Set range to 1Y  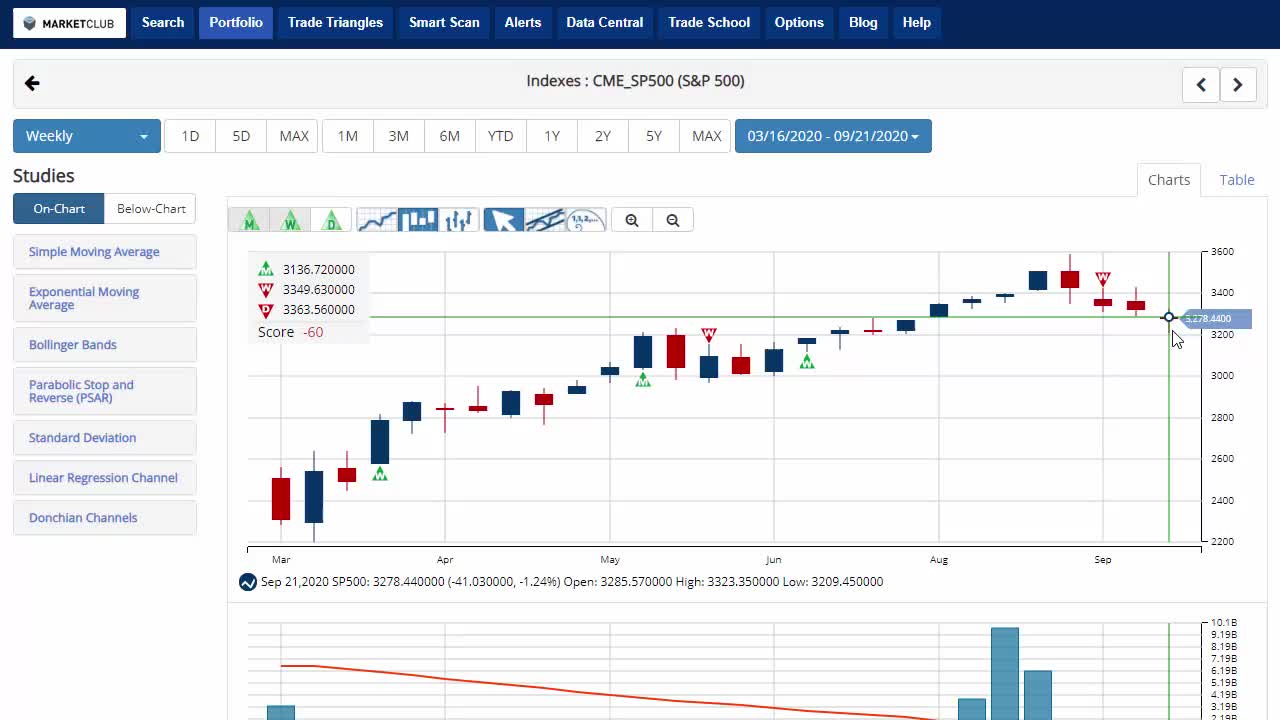(x=552, y=136)
